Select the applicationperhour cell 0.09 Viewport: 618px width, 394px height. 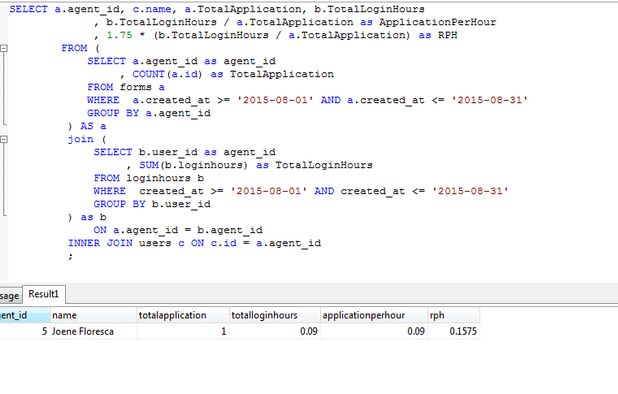(374, 331)
